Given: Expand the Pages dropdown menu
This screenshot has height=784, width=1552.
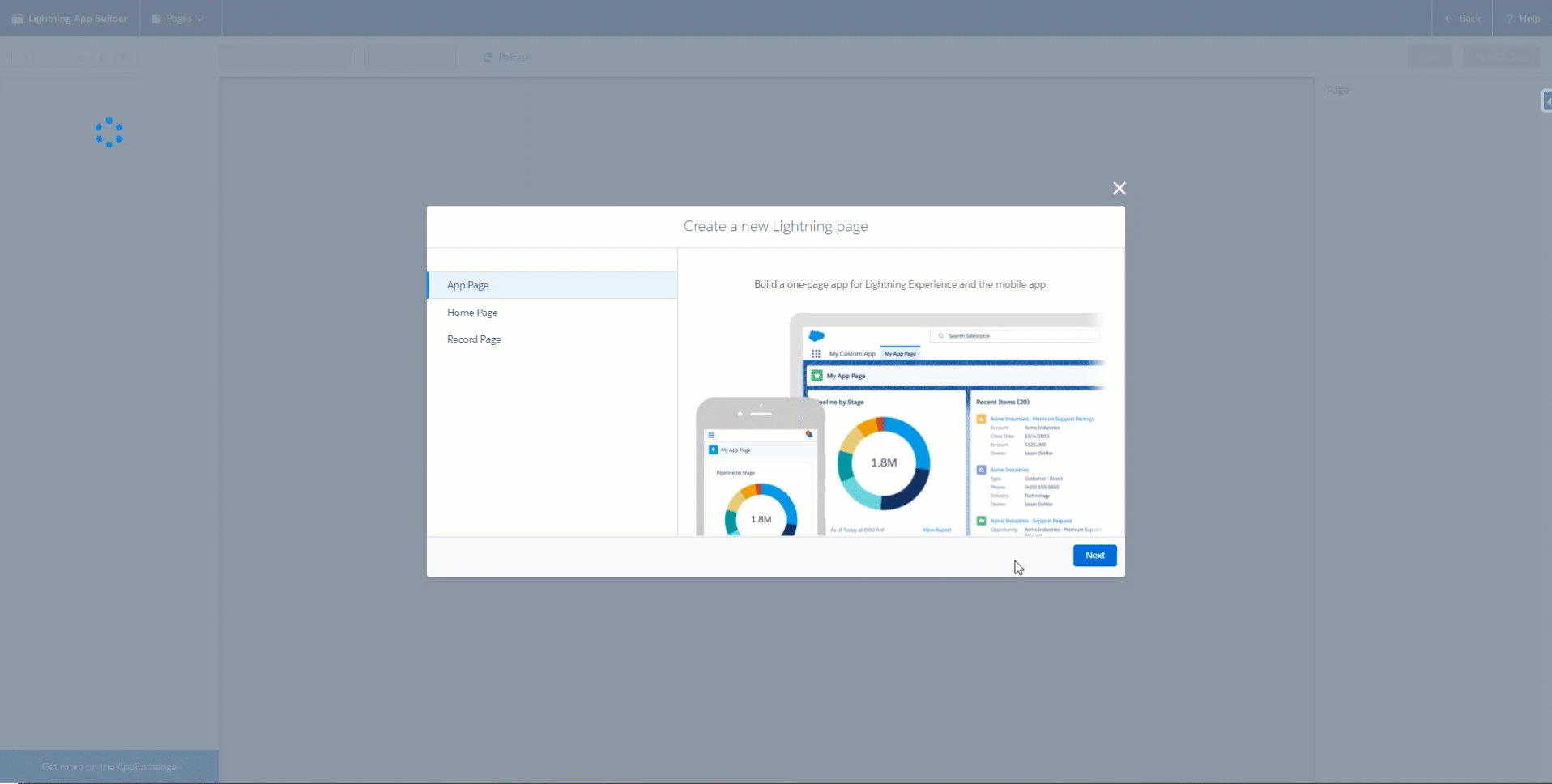Looking at the screenshot, I should pos(179,19).
